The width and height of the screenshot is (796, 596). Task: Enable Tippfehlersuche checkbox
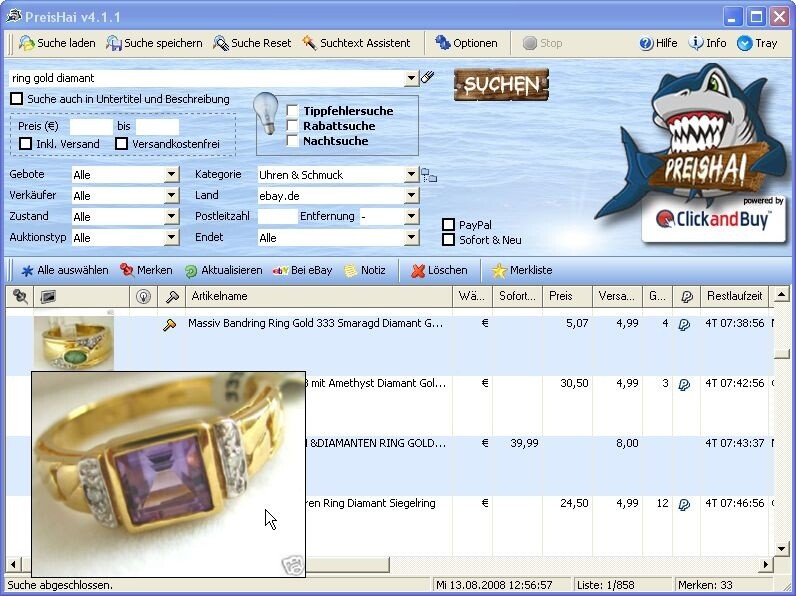[x=292, y=111]
